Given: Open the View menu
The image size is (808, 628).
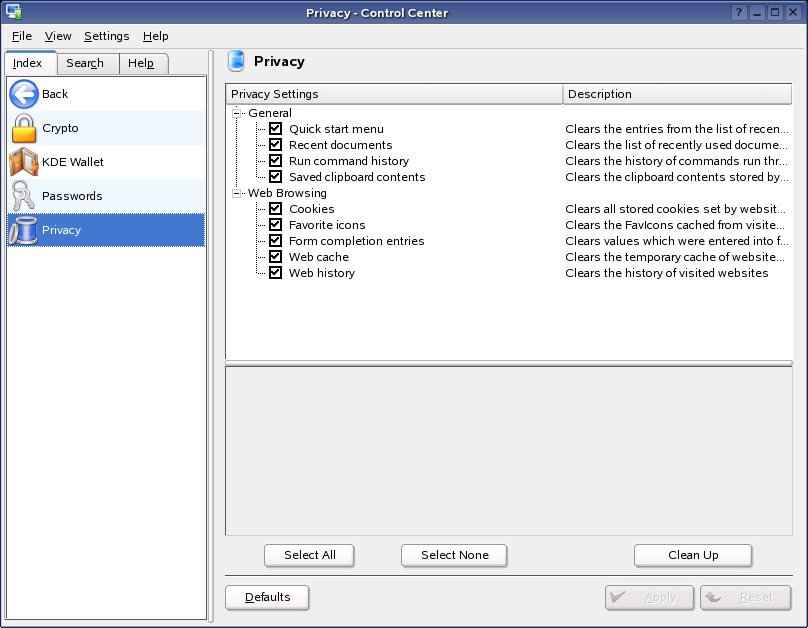Looking at the screenshot, I should point(58,36).
